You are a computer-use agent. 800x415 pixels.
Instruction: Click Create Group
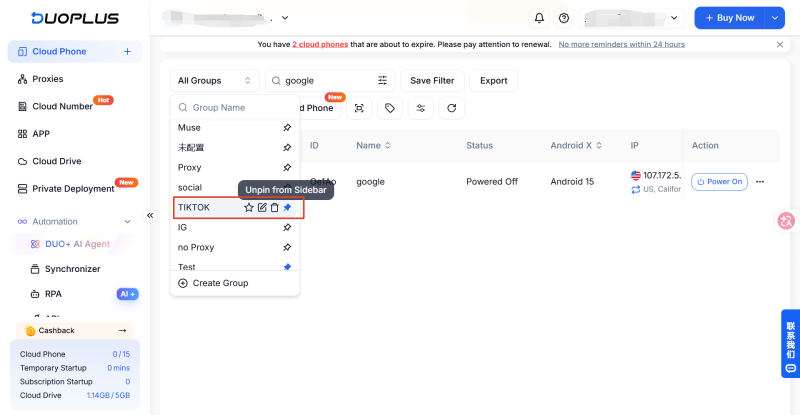pos(213,283)
